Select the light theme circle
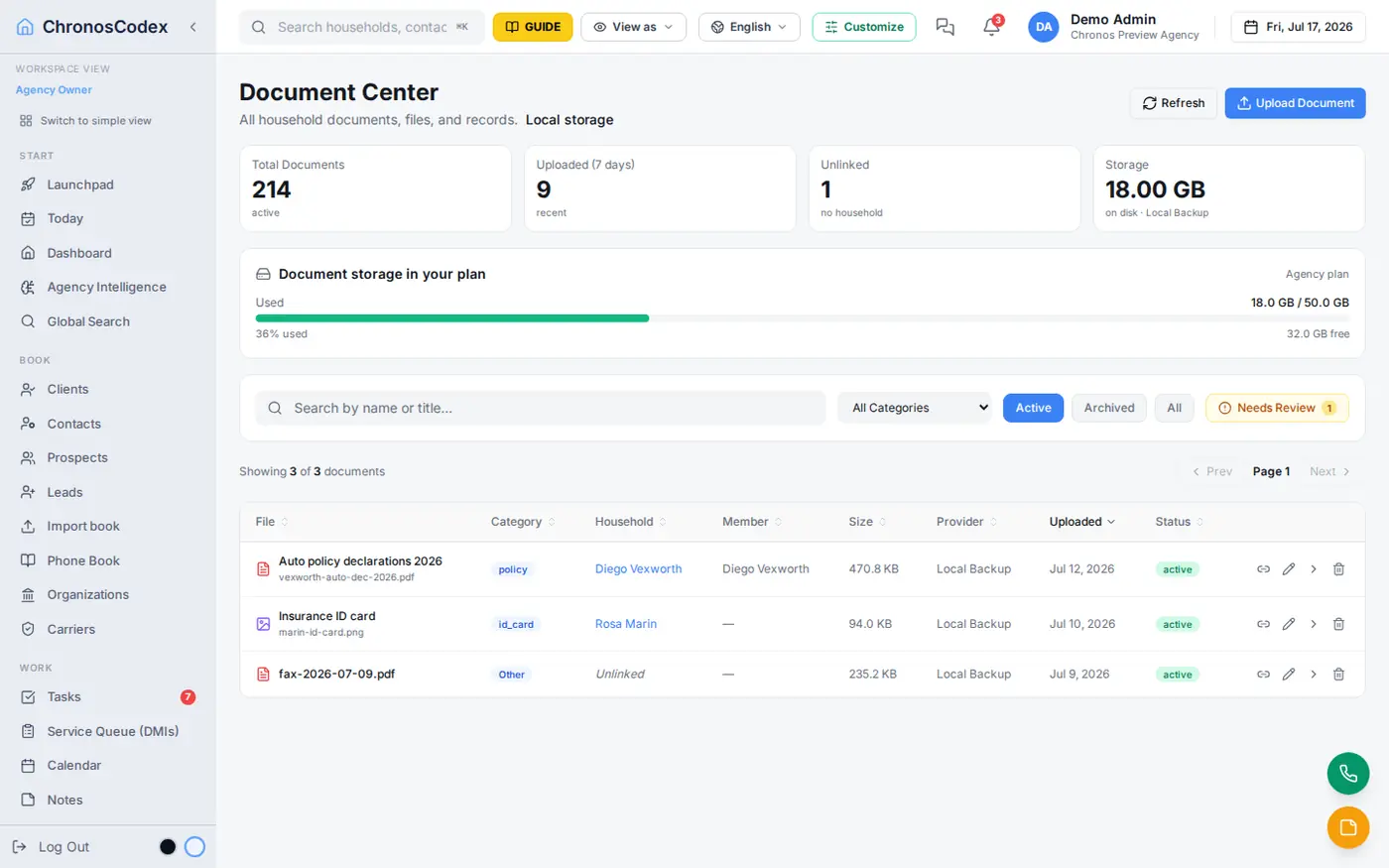Viewport: 1389px width, 868px height. 194,846
